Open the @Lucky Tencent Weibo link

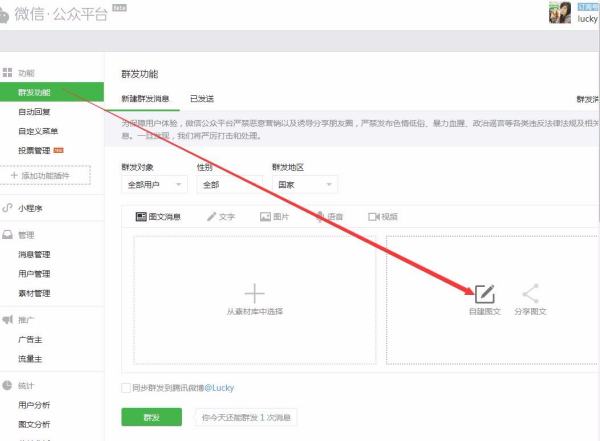(219, 388)
